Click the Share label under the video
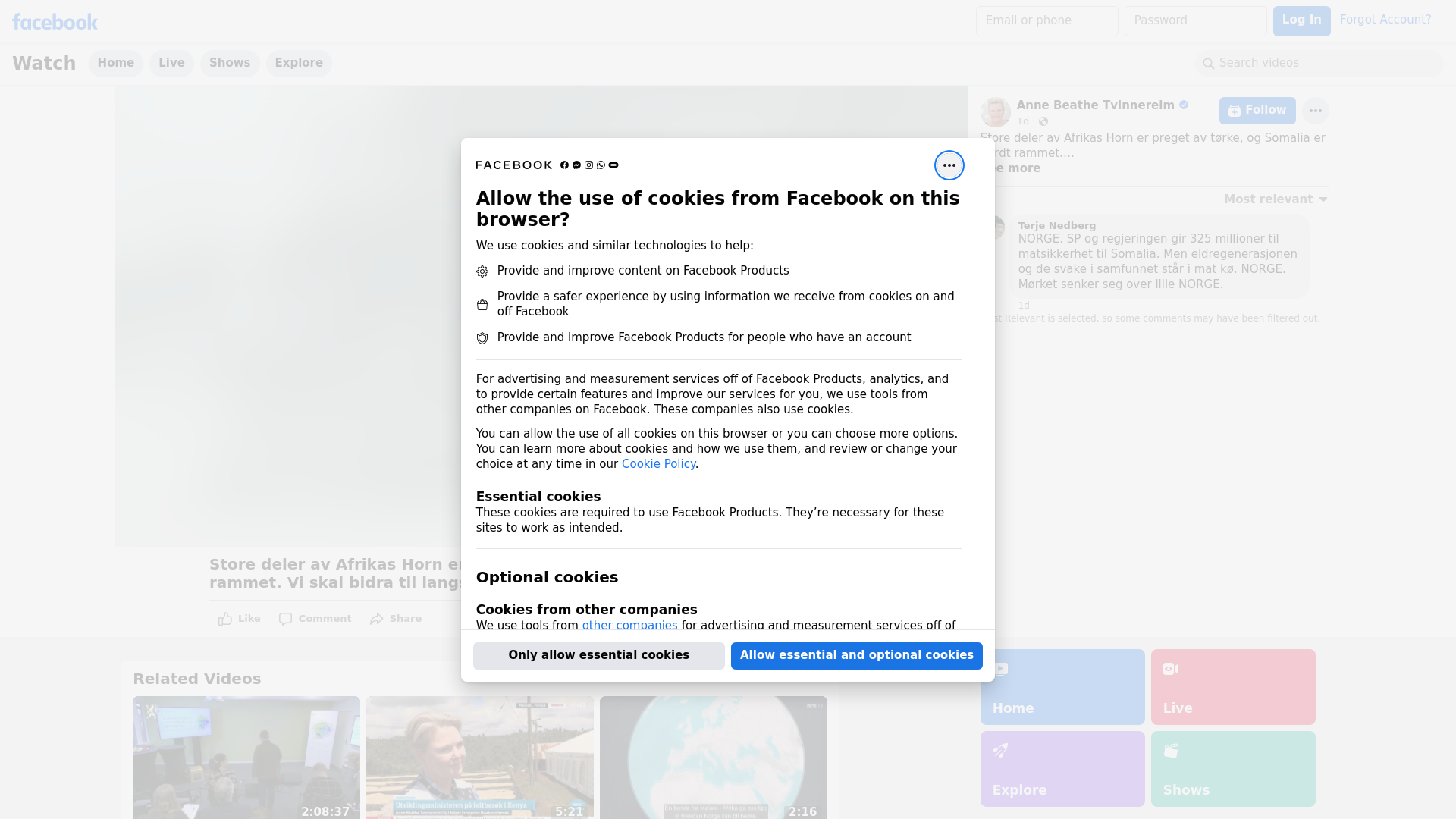This screenshot has height=819, width=1456. (406, 619)
